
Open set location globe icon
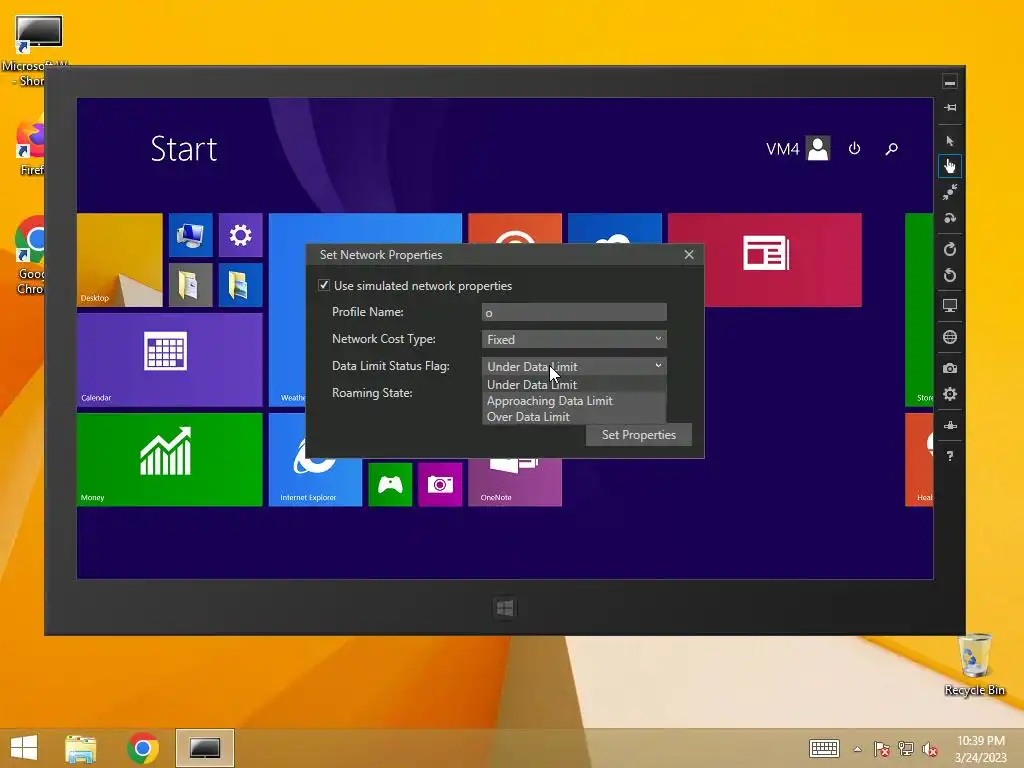[x=950, y=337]
